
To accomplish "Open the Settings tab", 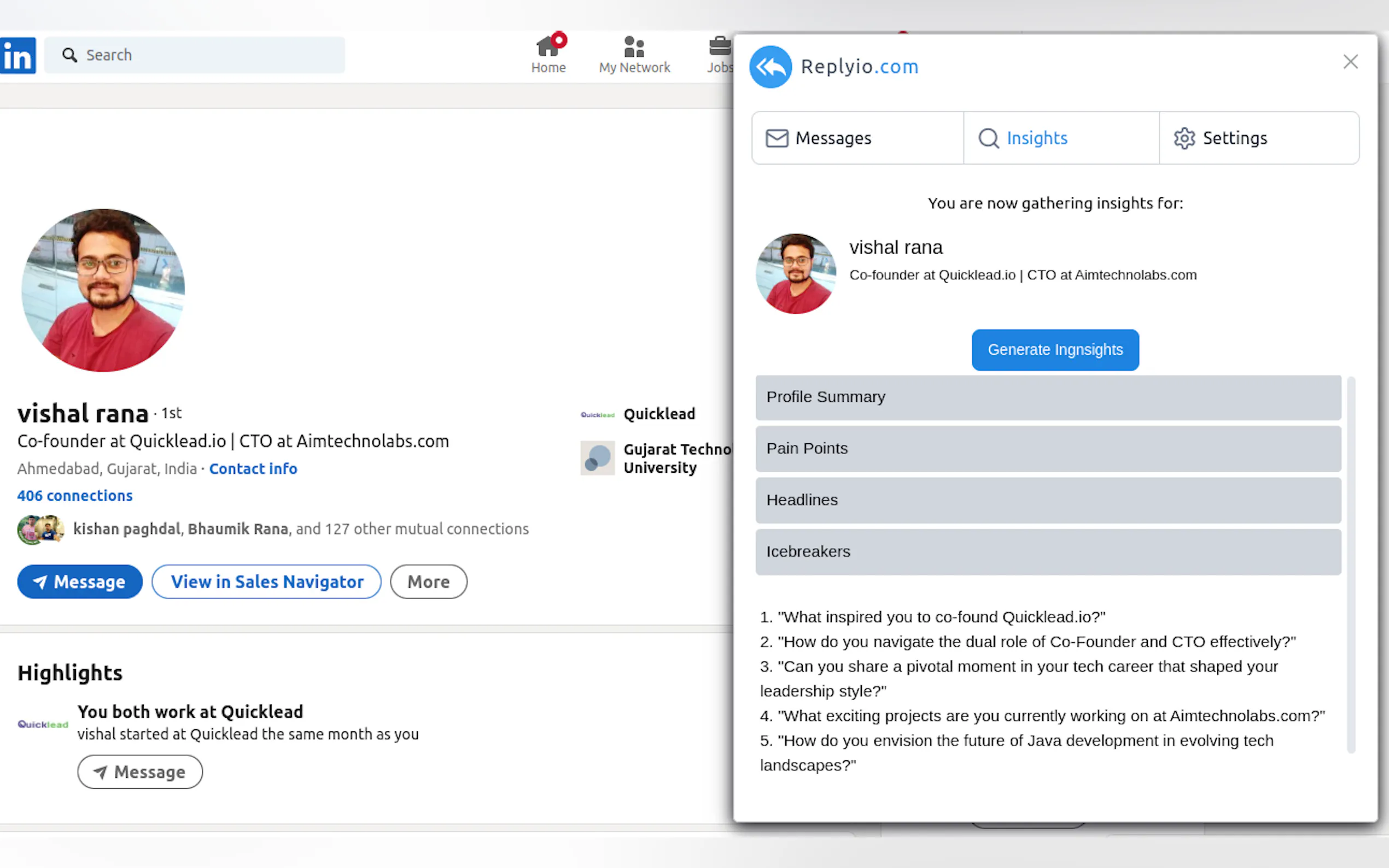I will [1258, 138].
